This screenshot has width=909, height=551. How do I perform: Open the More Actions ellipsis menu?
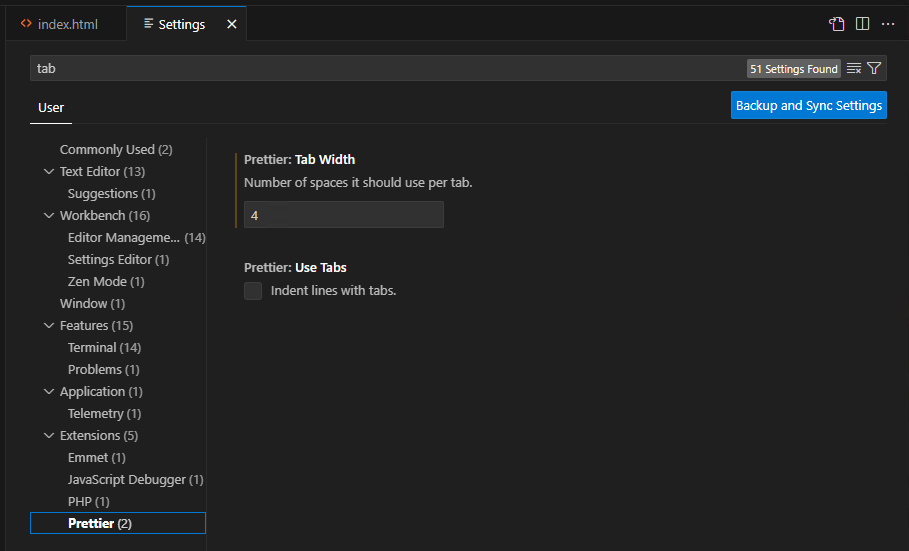tap(888, 24)
